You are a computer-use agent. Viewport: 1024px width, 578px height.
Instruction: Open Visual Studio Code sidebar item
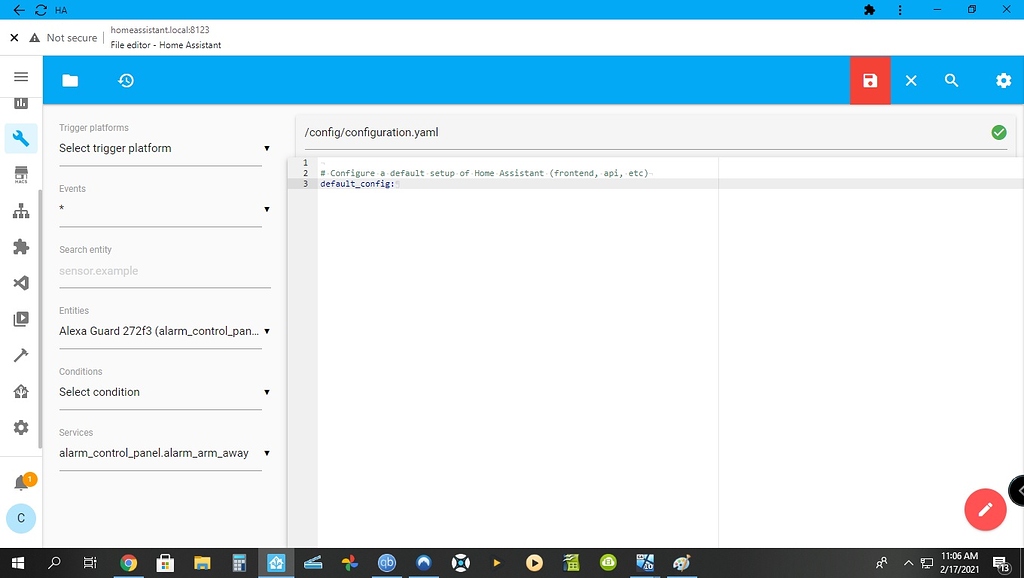coord(21,283)
